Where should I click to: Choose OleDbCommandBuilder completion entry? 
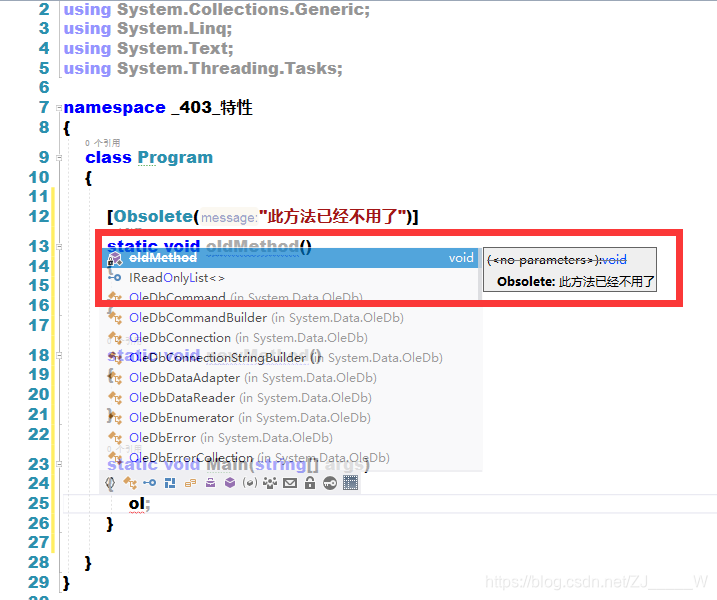point(290,318)
